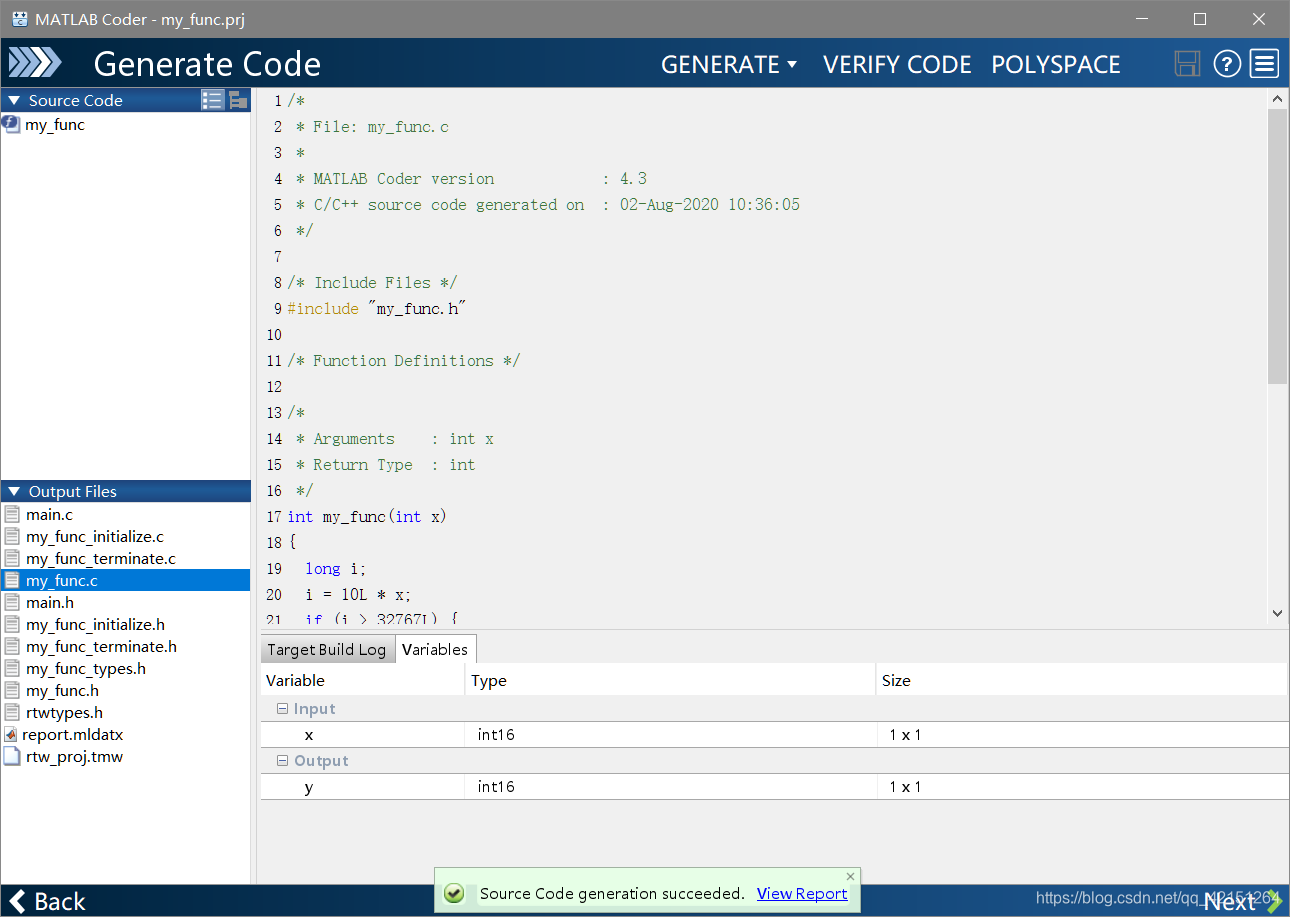
Task: Open the GENERATE dropdown
Action: pos(729,64)
